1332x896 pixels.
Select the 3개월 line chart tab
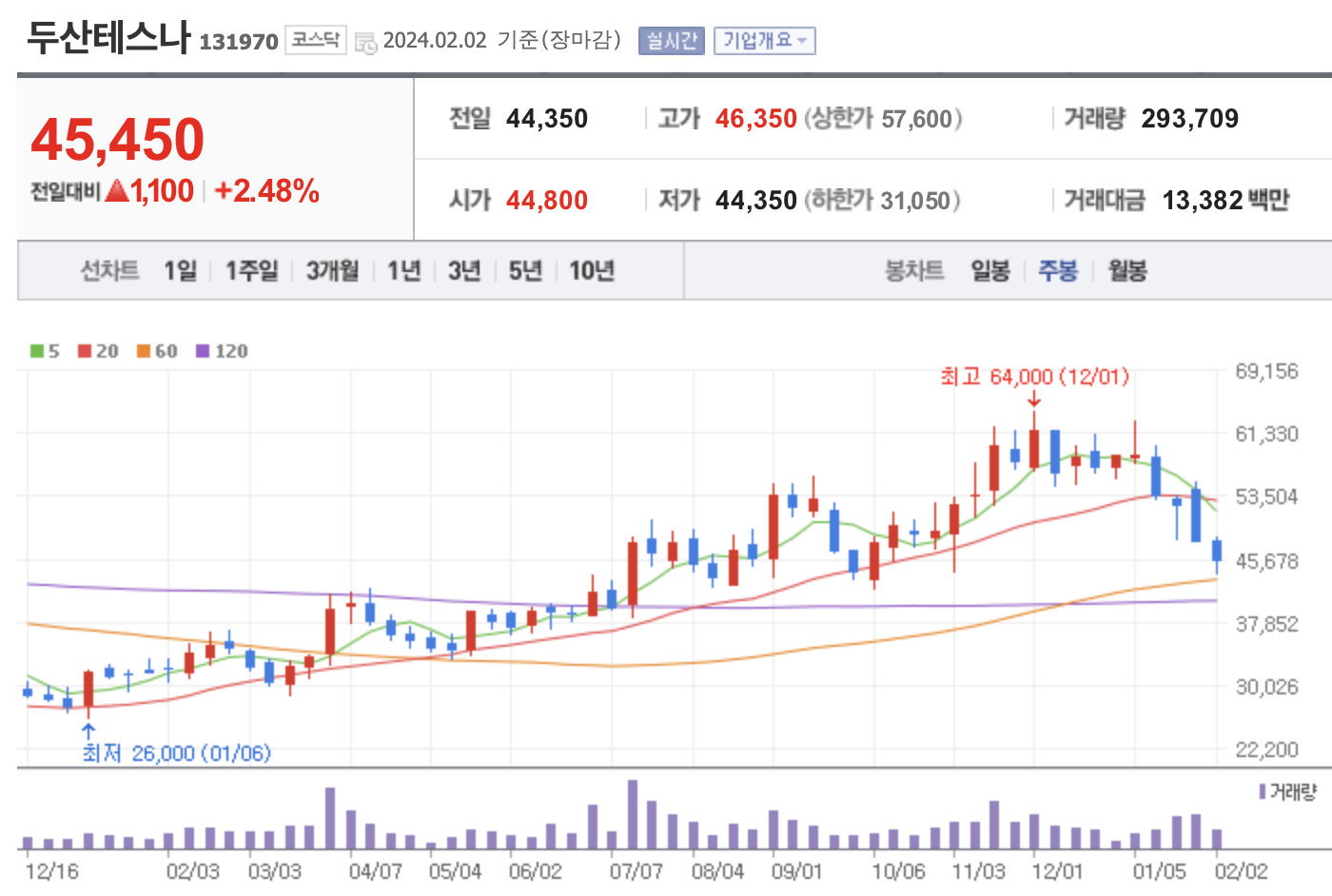333,271
